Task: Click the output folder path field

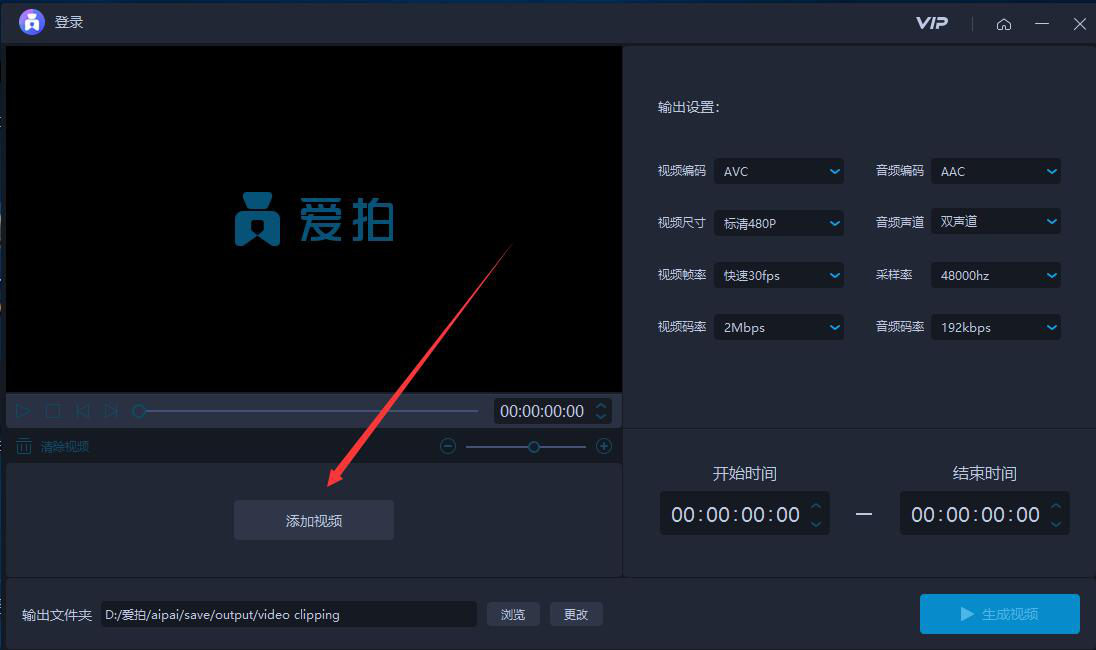Action: [x=289, y=614]
